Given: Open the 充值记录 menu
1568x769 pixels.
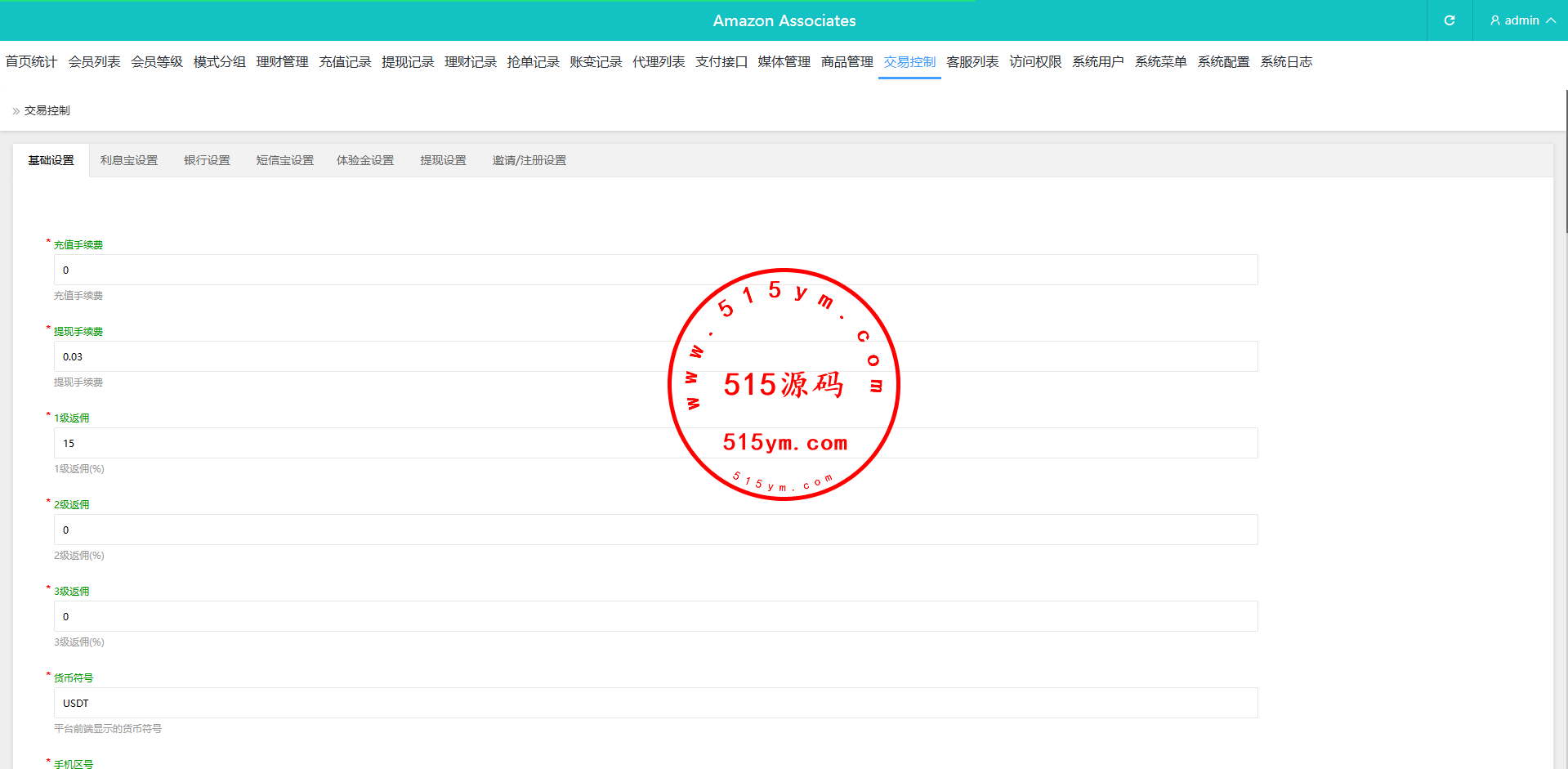Looking at the screenshot, I should [345, 62].
